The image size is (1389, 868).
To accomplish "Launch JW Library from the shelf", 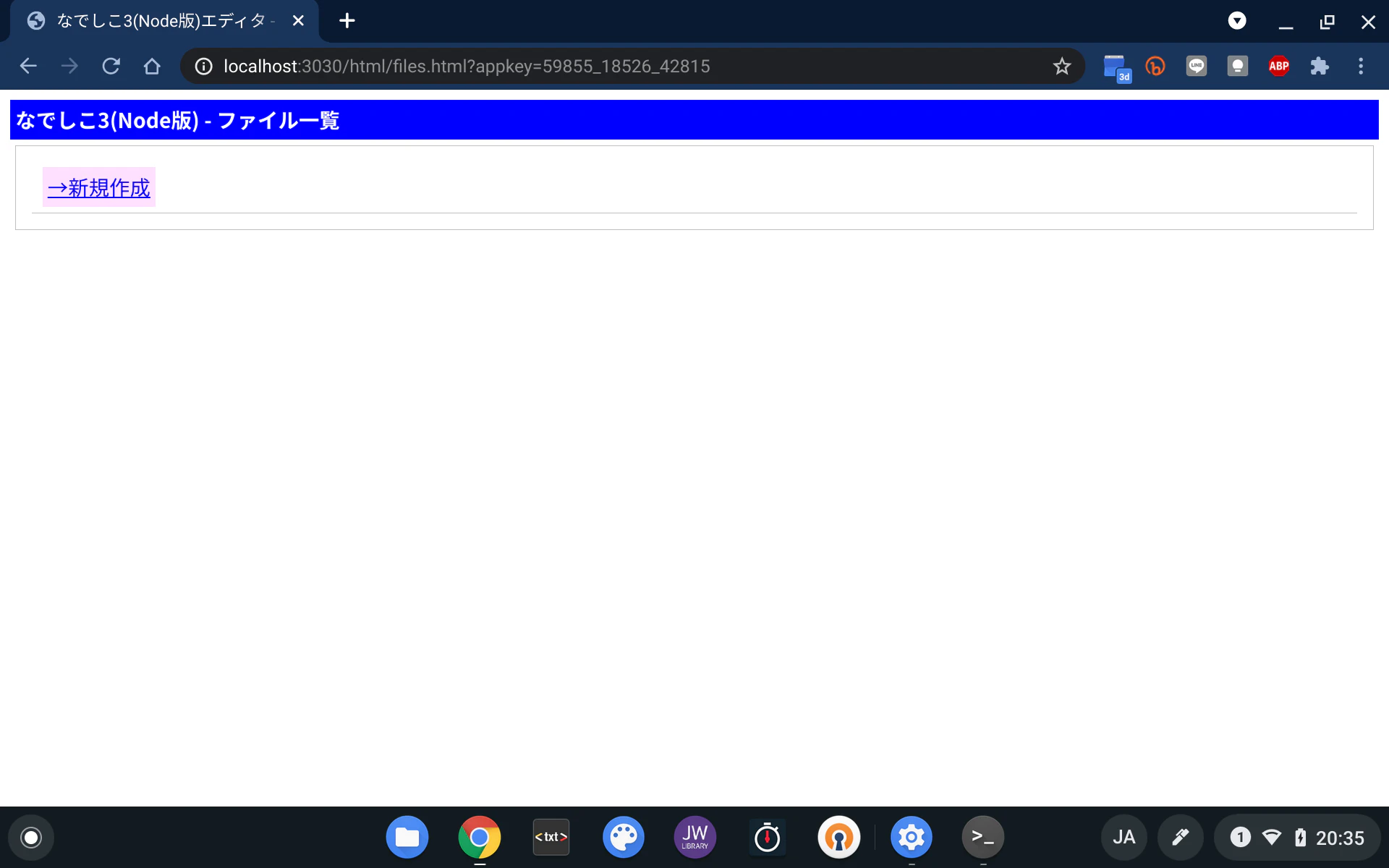I will [x=695, y=838].
